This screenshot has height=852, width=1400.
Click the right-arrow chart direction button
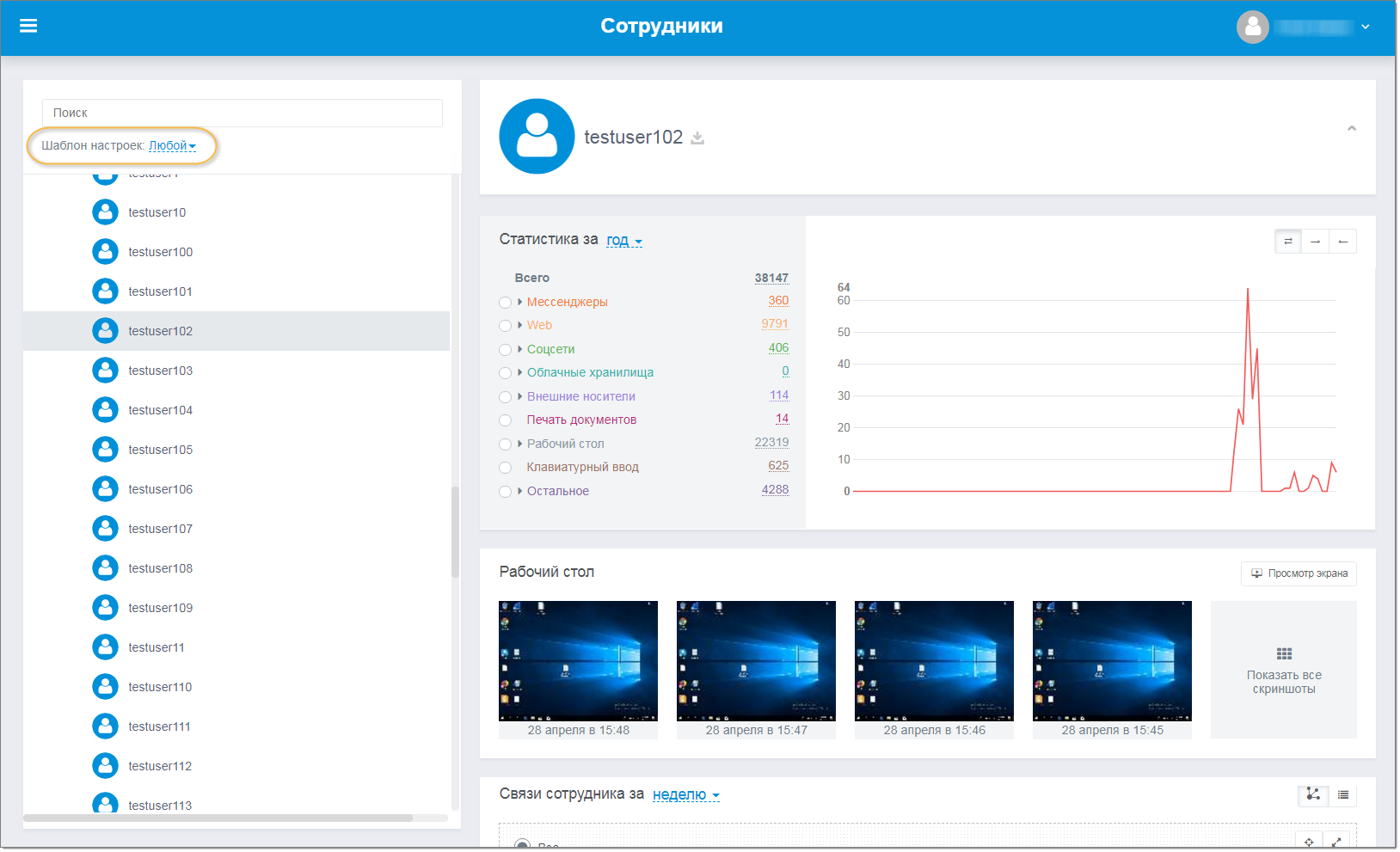(x=1315, y=242)
